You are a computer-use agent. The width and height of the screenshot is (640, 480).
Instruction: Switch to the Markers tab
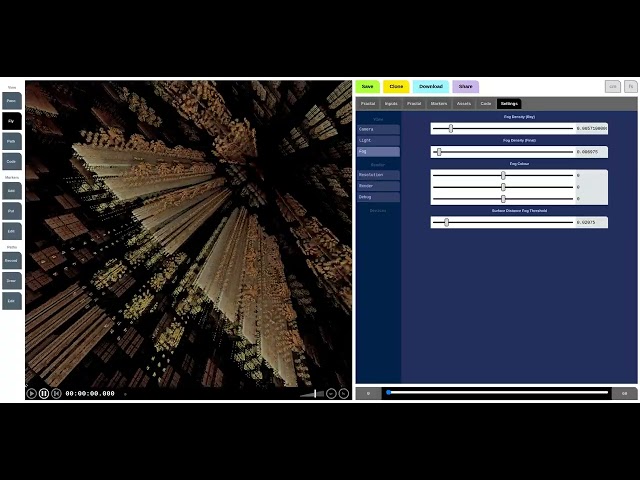coord(439,104)
